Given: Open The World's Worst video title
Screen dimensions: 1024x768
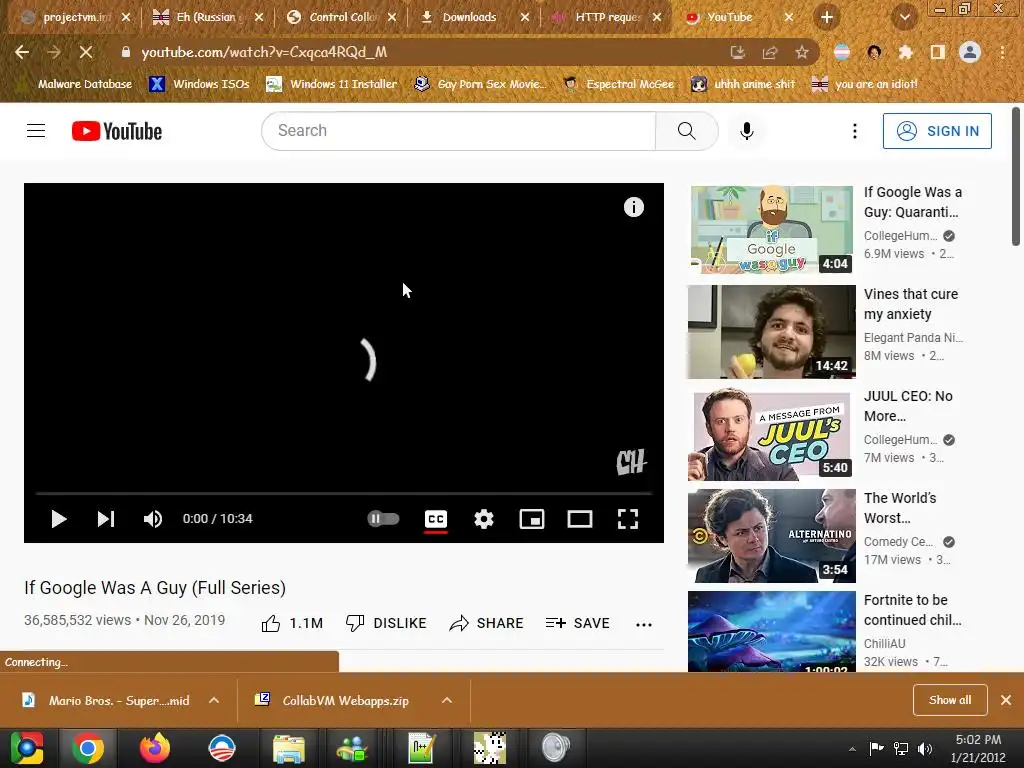Looking at the screenshot, I should point(900,507).
